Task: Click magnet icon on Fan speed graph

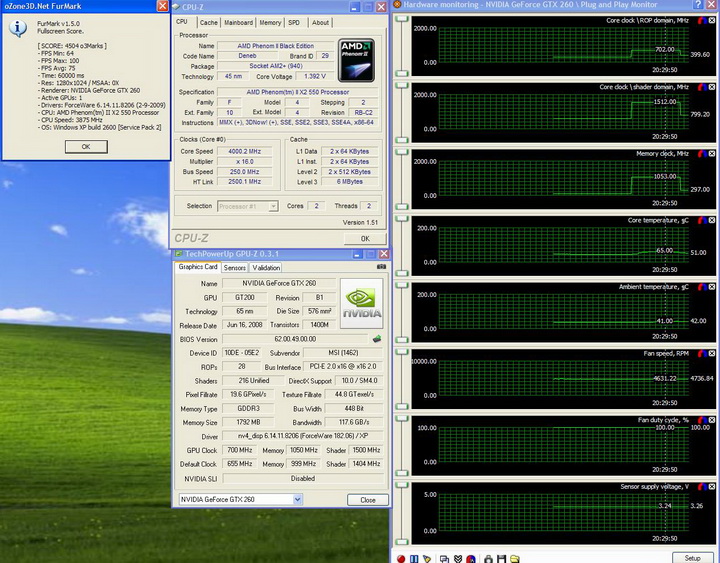Action: click(700, 354)
